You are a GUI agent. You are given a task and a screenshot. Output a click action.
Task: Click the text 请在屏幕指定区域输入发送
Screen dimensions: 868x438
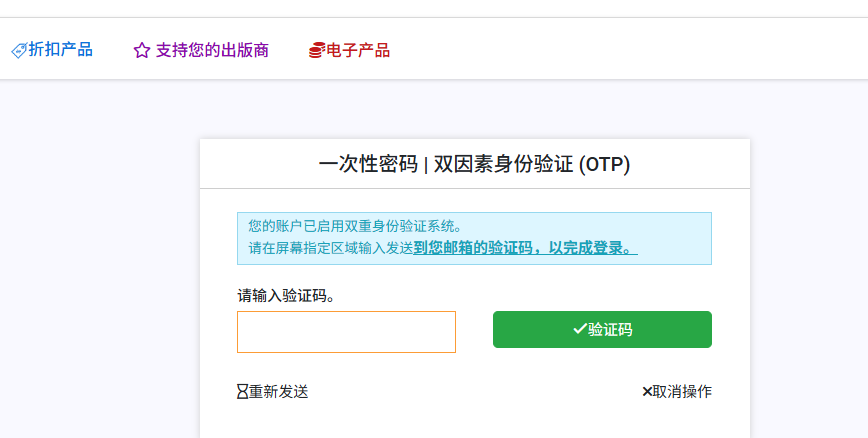pos(330,248)
